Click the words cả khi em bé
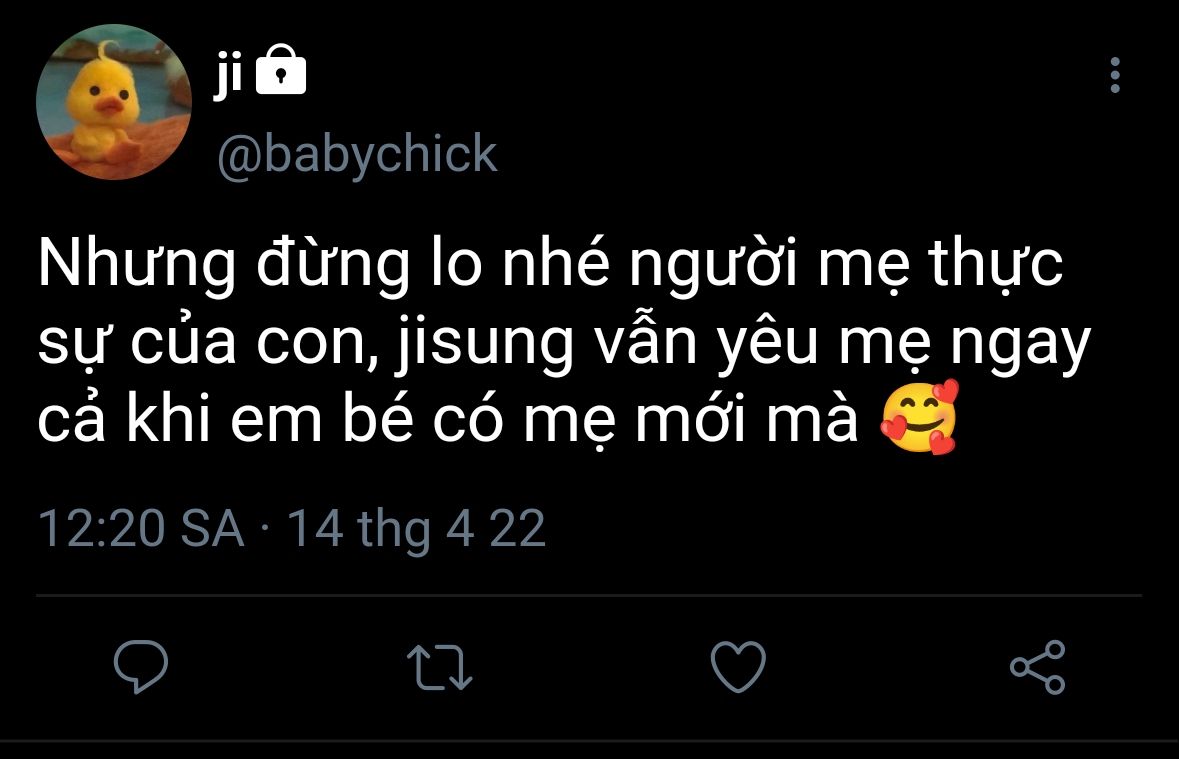1179x759 pixels. 226,418
